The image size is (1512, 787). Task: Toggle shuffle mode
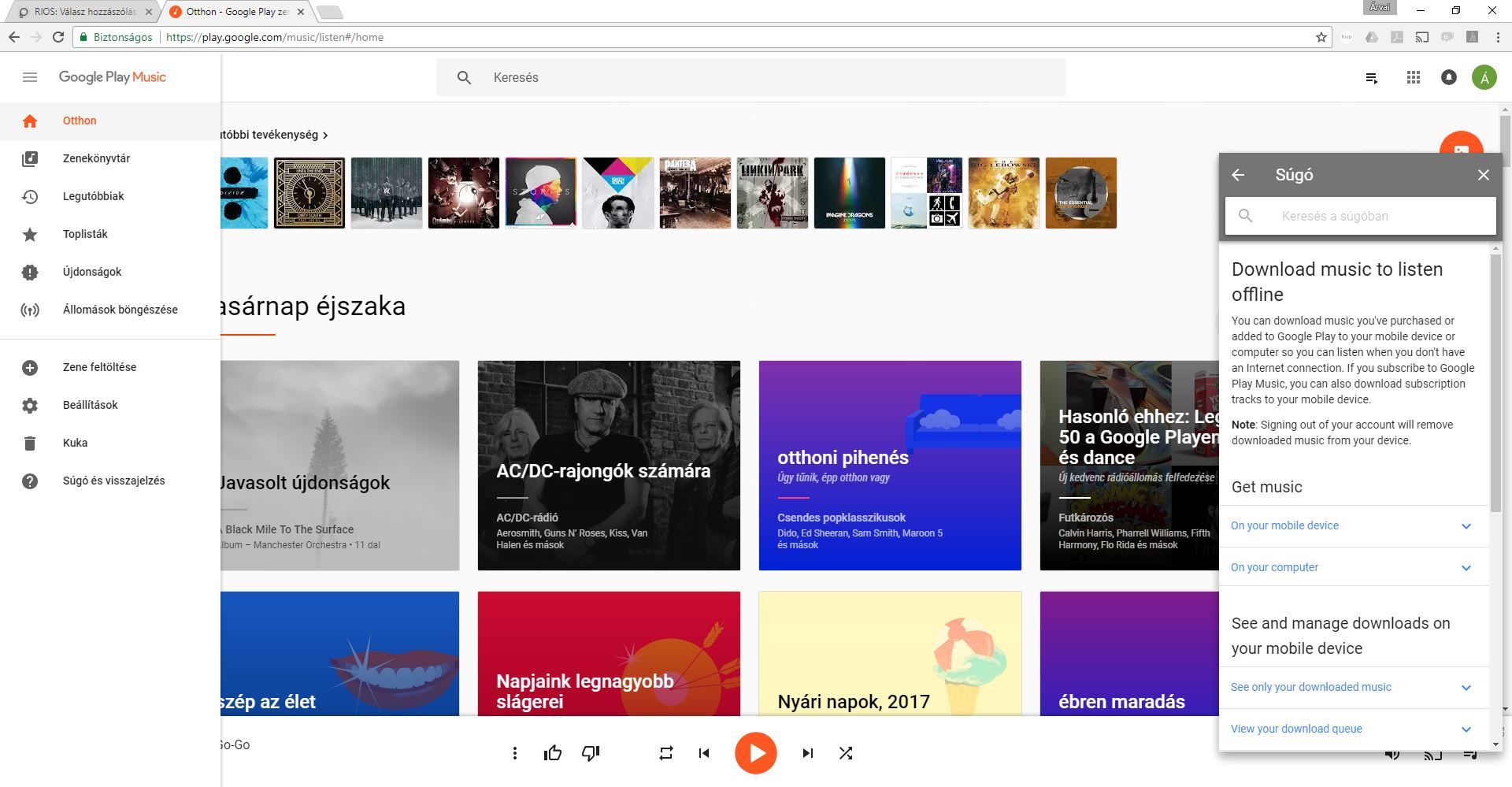point(846,753)
